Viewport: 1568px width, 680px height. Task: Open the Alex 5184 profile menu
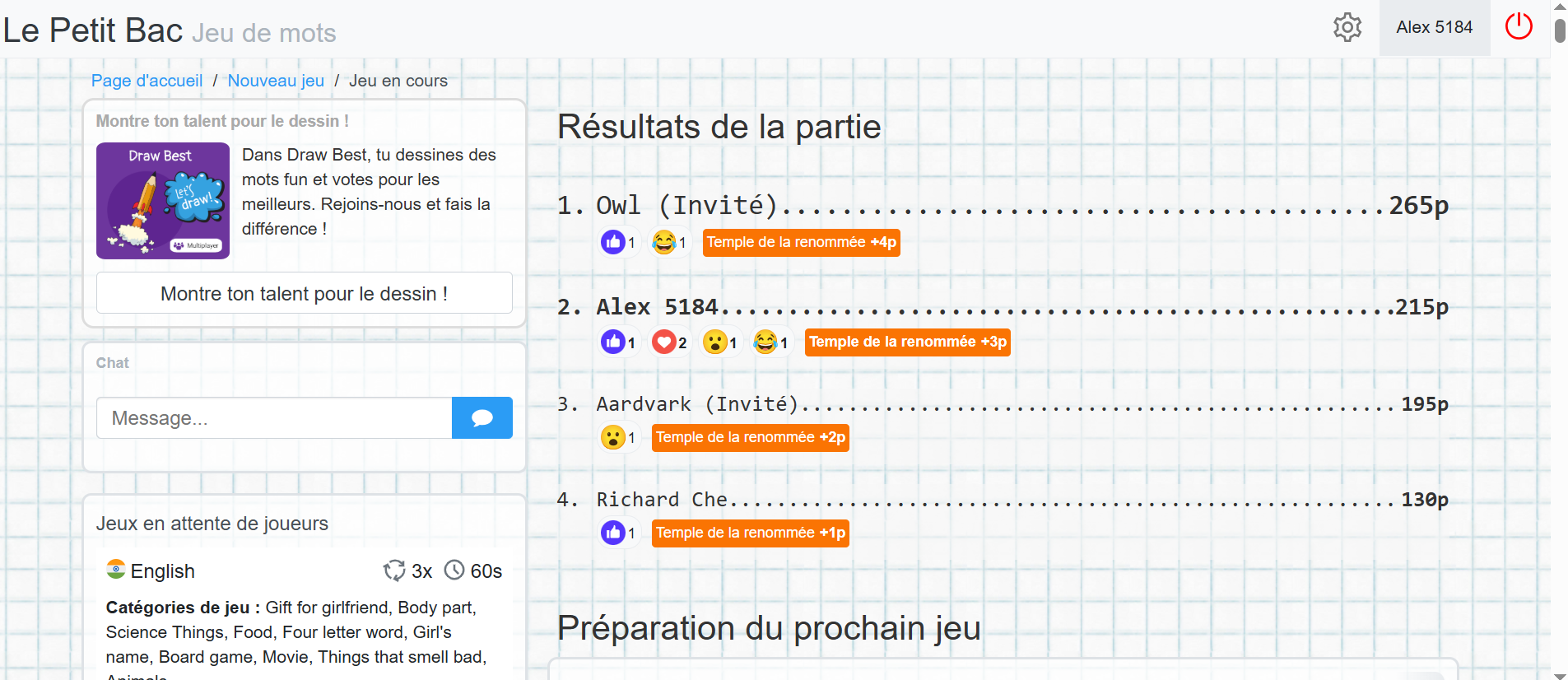coord(1435,27)
